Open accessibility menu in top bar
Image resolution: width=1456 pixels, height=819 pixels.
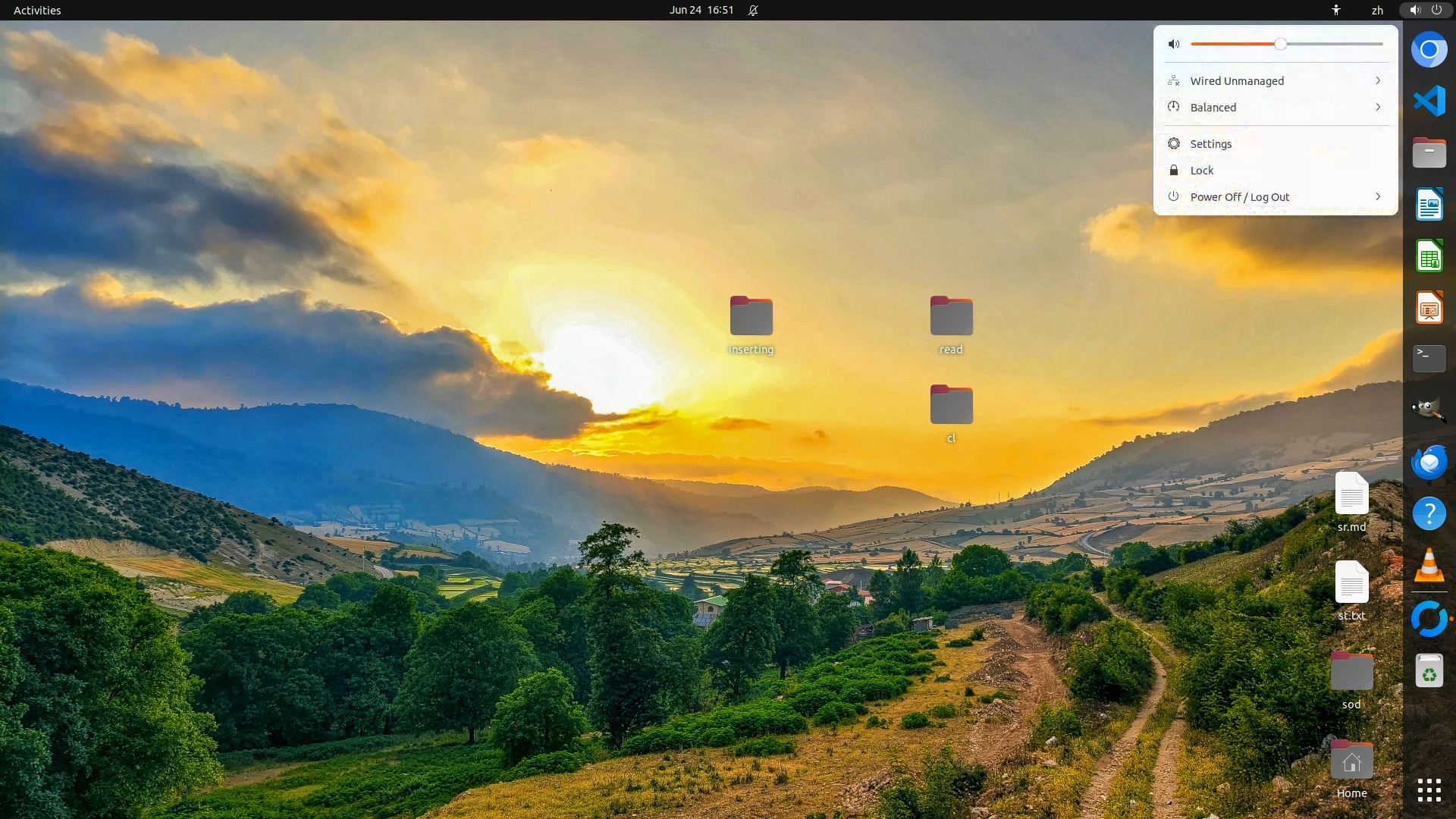(x=1336, y=10)
